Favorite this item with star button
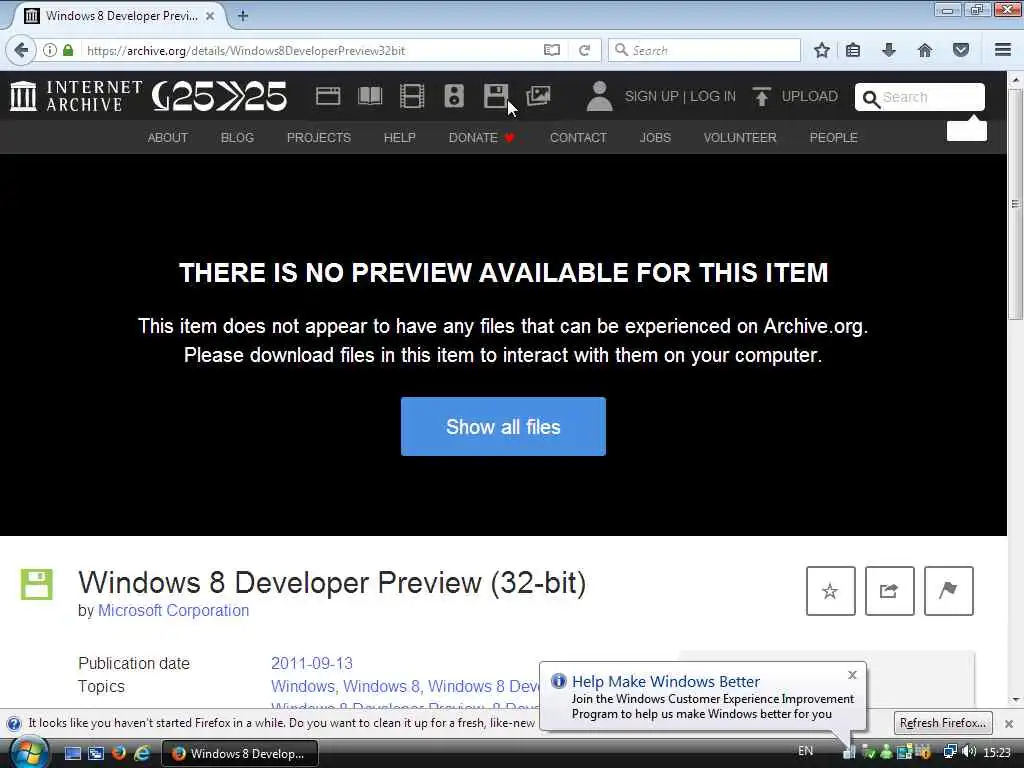Image resolution: width=1024 pixels, height=768 pixels. click(831, 591)
